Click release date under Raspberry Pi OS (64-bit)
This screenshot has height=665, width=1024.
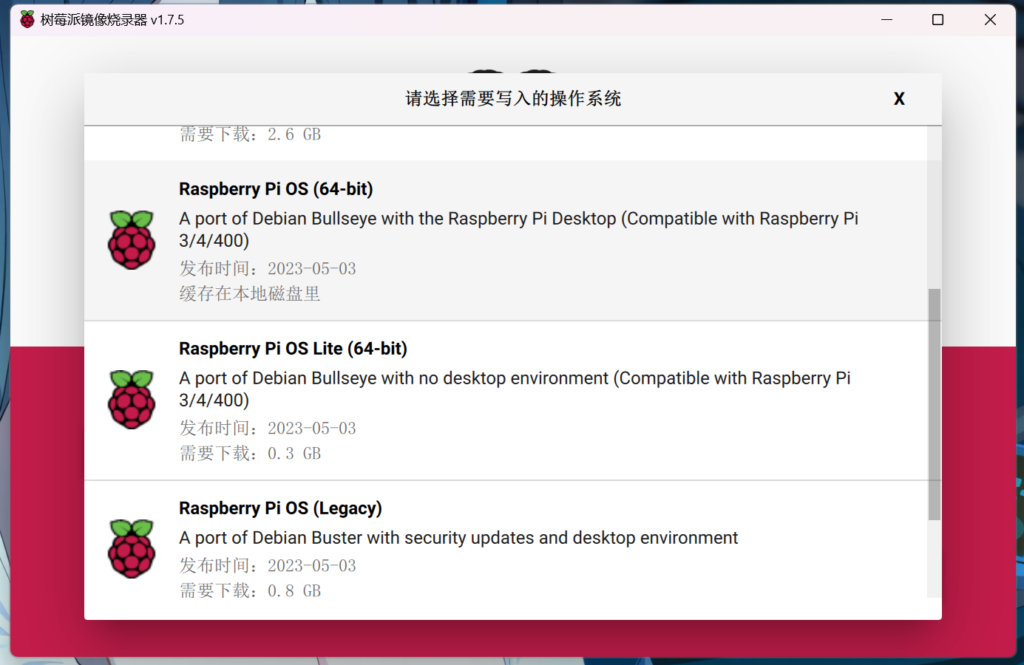pyautogui.click(x=268, y=268)
